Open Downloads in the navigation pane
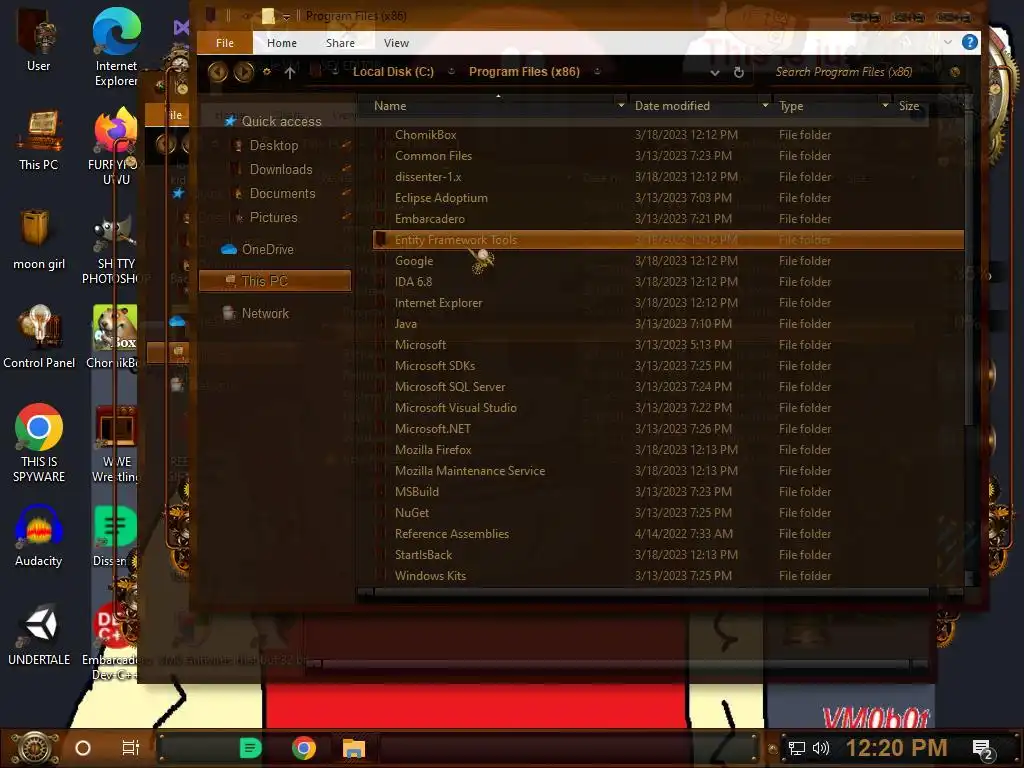 (x=281, y=170)
